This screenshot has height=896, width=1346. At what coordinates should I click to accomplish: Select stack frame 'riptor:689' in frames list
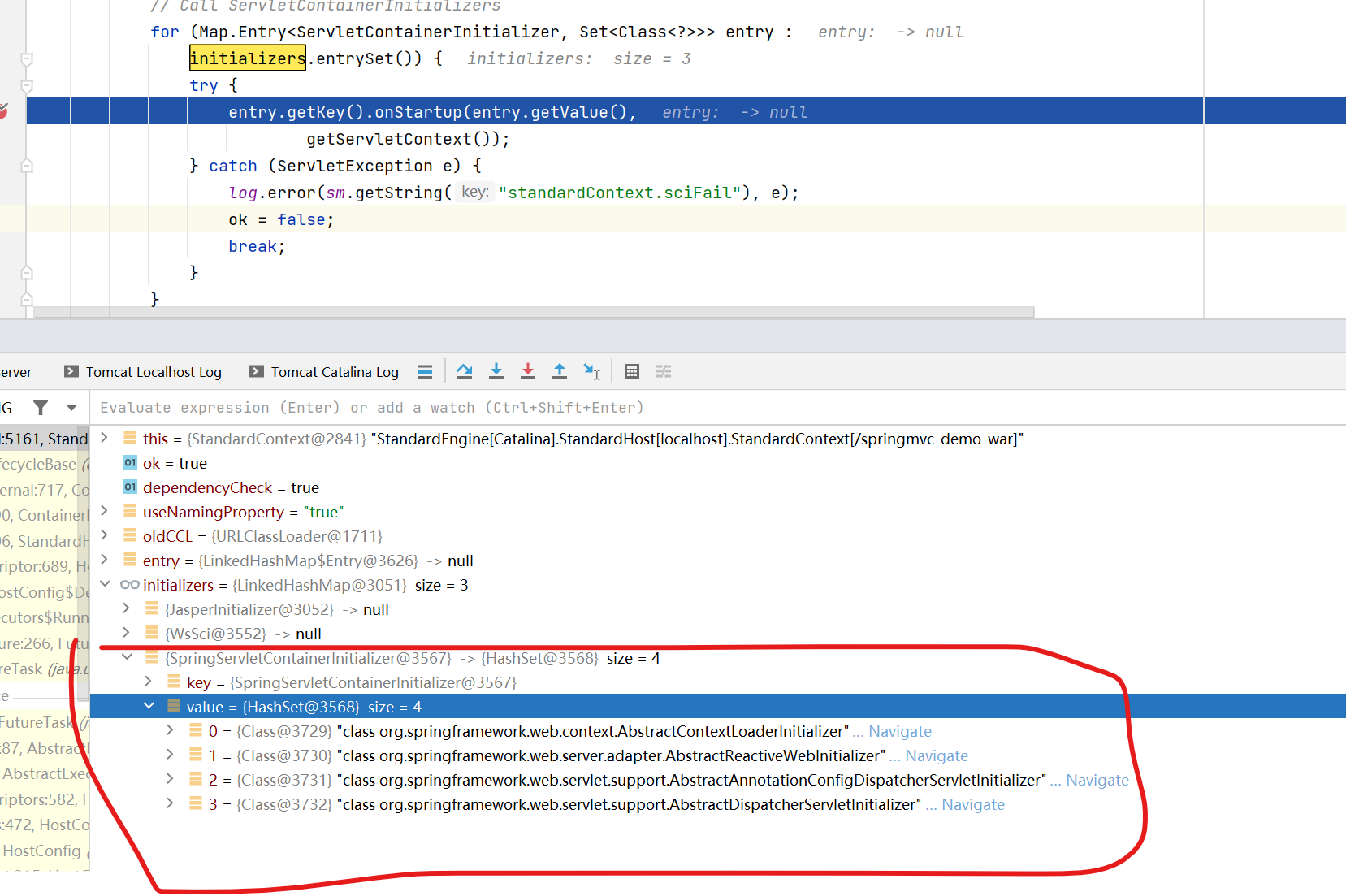pyautogui.click(x=44, y=566)
